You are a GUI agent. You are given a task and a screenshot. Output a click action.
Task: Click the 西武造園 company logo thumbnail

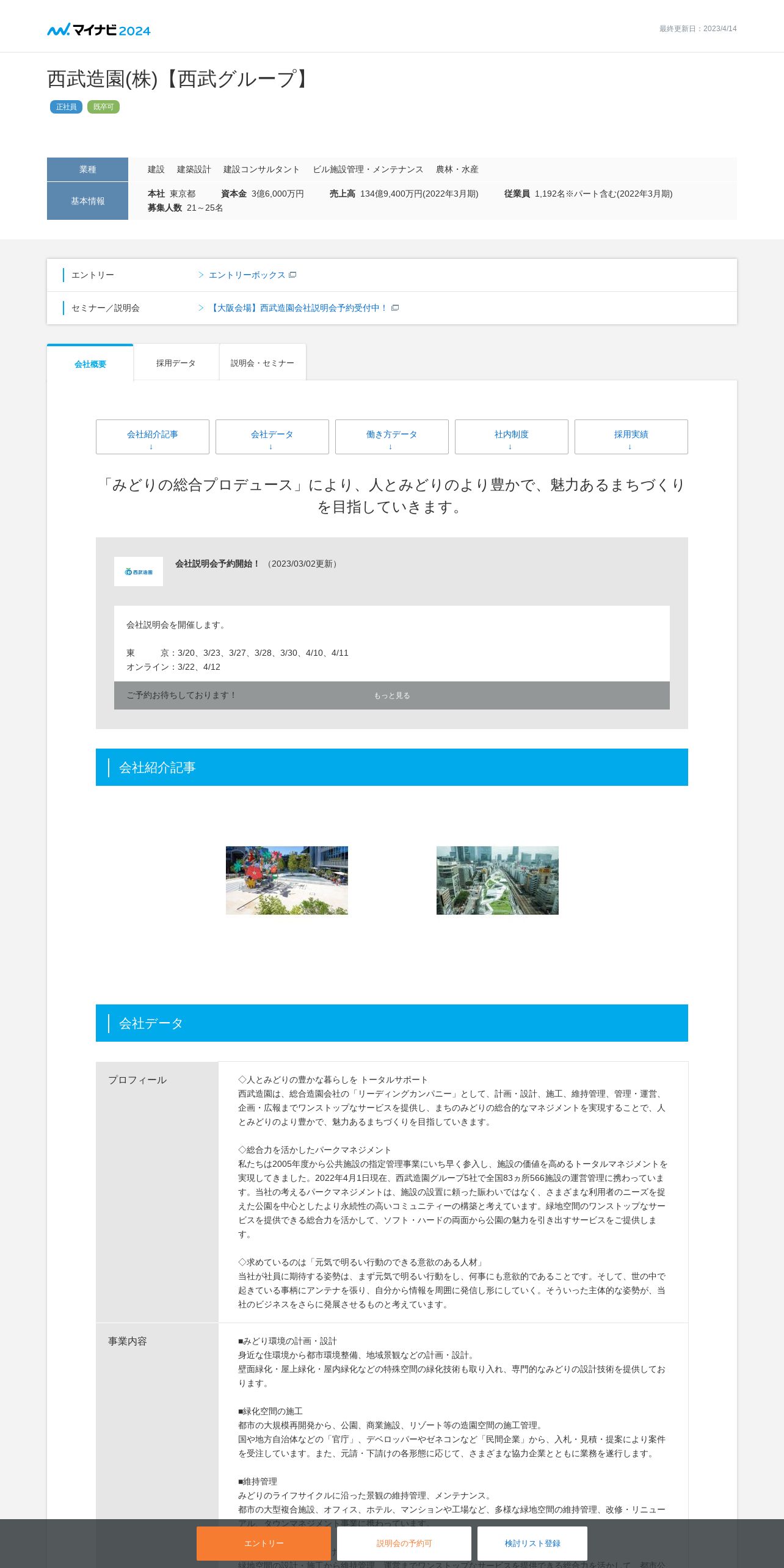139,572
